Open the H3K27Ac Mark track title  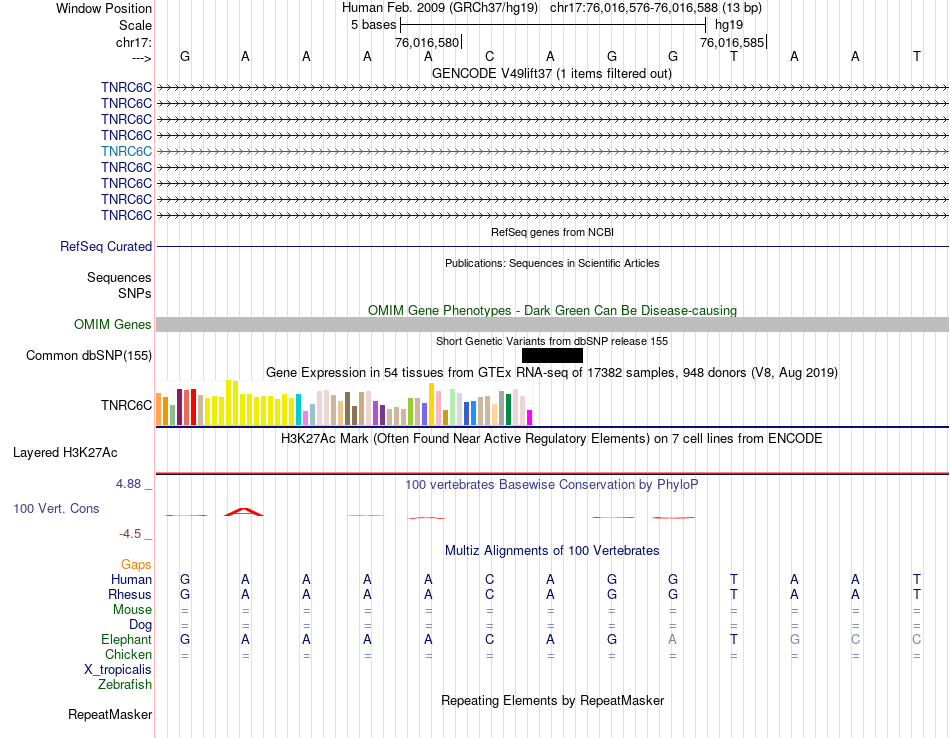tap(552, 439)
